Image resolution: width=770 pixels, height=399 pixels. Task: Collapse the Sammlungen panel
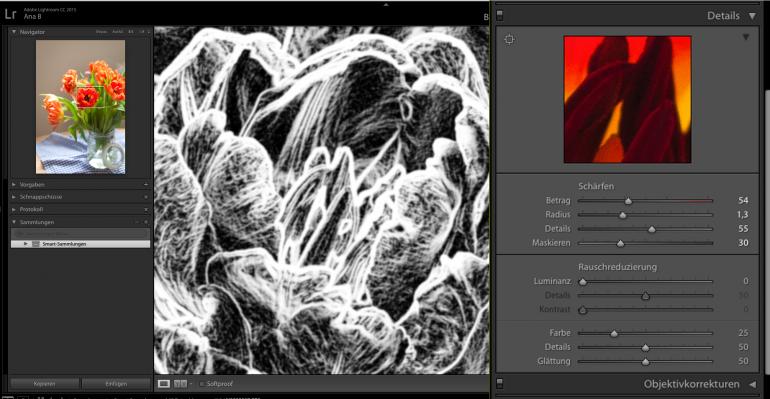14,222
